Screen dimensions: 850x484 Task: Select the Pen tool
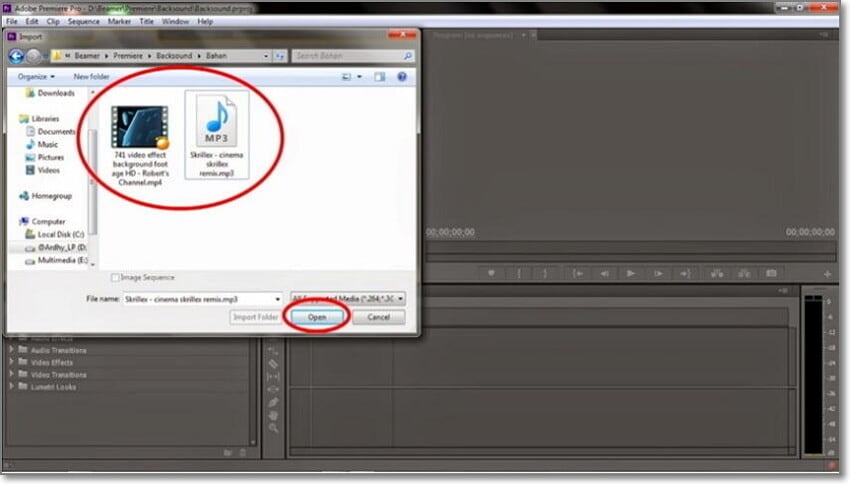click(x=273, y=403)
